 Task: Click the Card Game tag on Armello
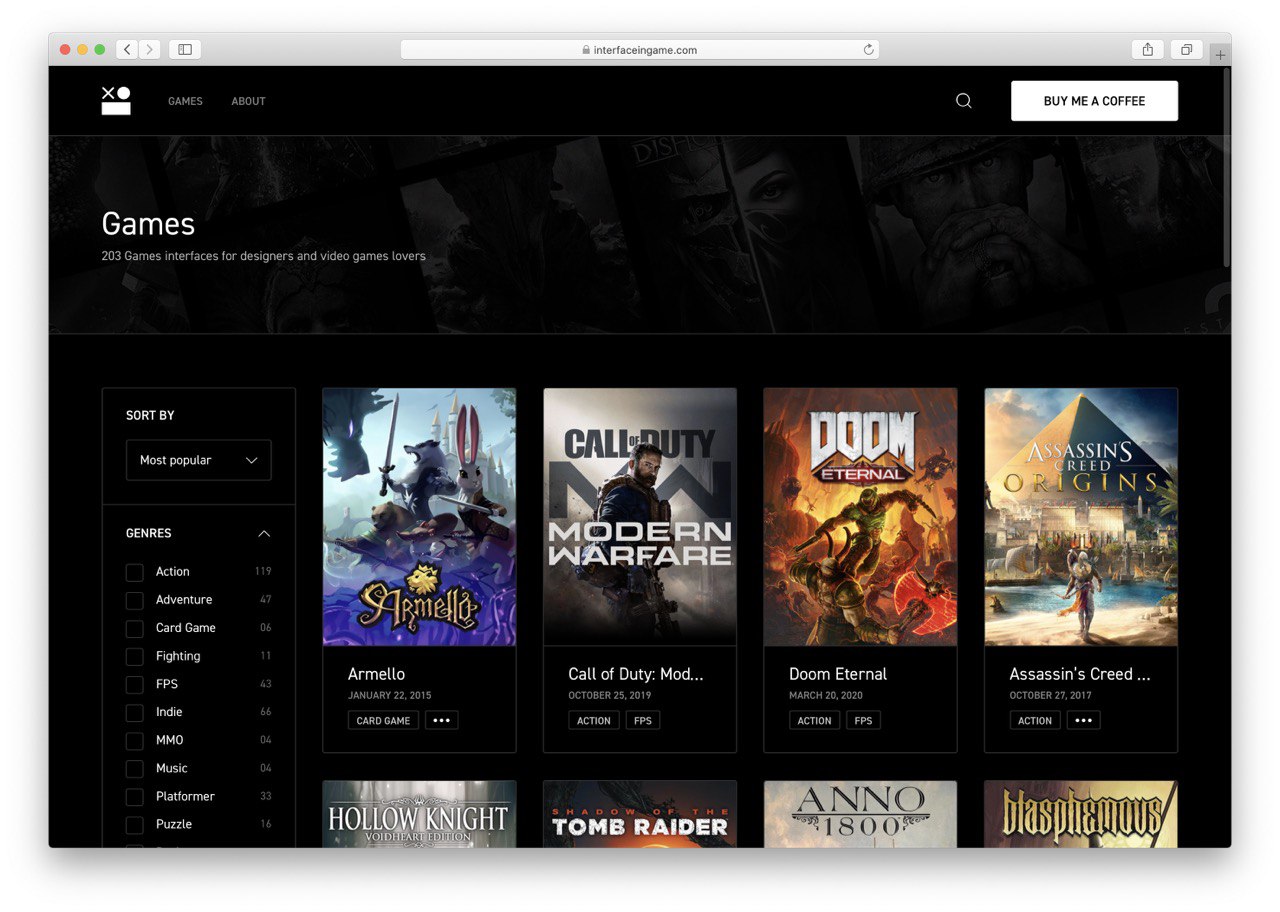click(383, 720)
